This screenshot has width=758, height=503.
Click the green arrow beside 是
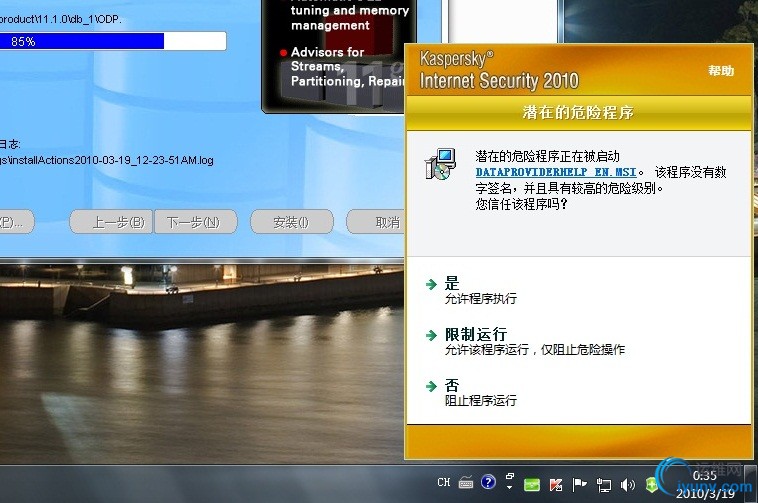431,284
